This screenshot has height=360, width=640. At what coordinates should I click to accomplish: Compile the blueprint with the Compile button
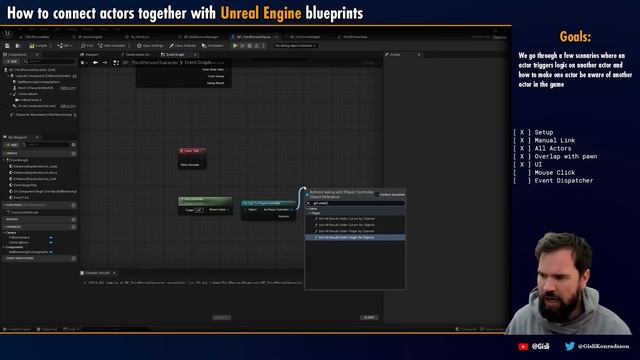(38, 46)
